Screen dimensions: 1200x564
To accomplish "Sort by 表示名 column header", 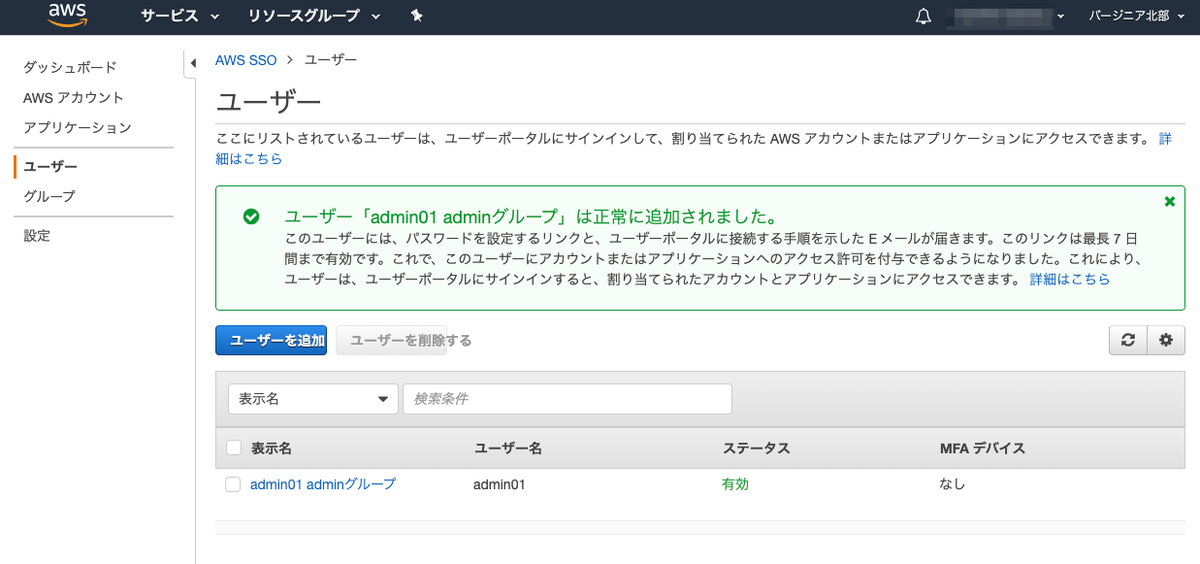I will [271, 448].
